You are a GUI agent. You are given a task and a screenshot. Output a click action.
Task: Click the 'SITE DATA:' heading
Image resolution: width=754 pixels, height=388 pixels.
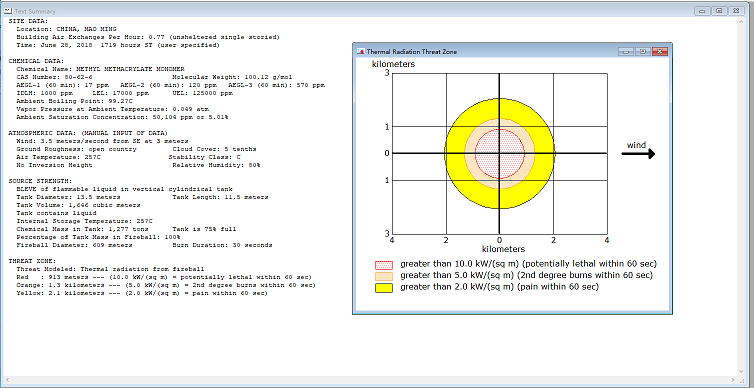point(28,21)
